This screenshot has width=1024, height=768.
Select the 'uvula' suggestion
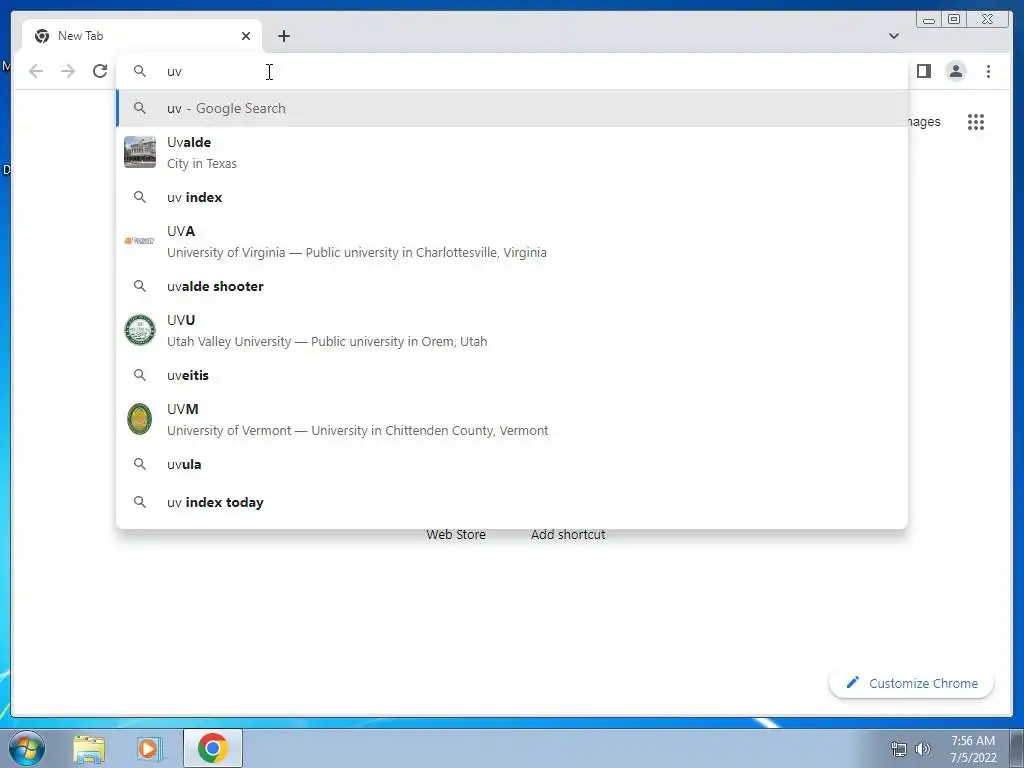tap(512, 464)
